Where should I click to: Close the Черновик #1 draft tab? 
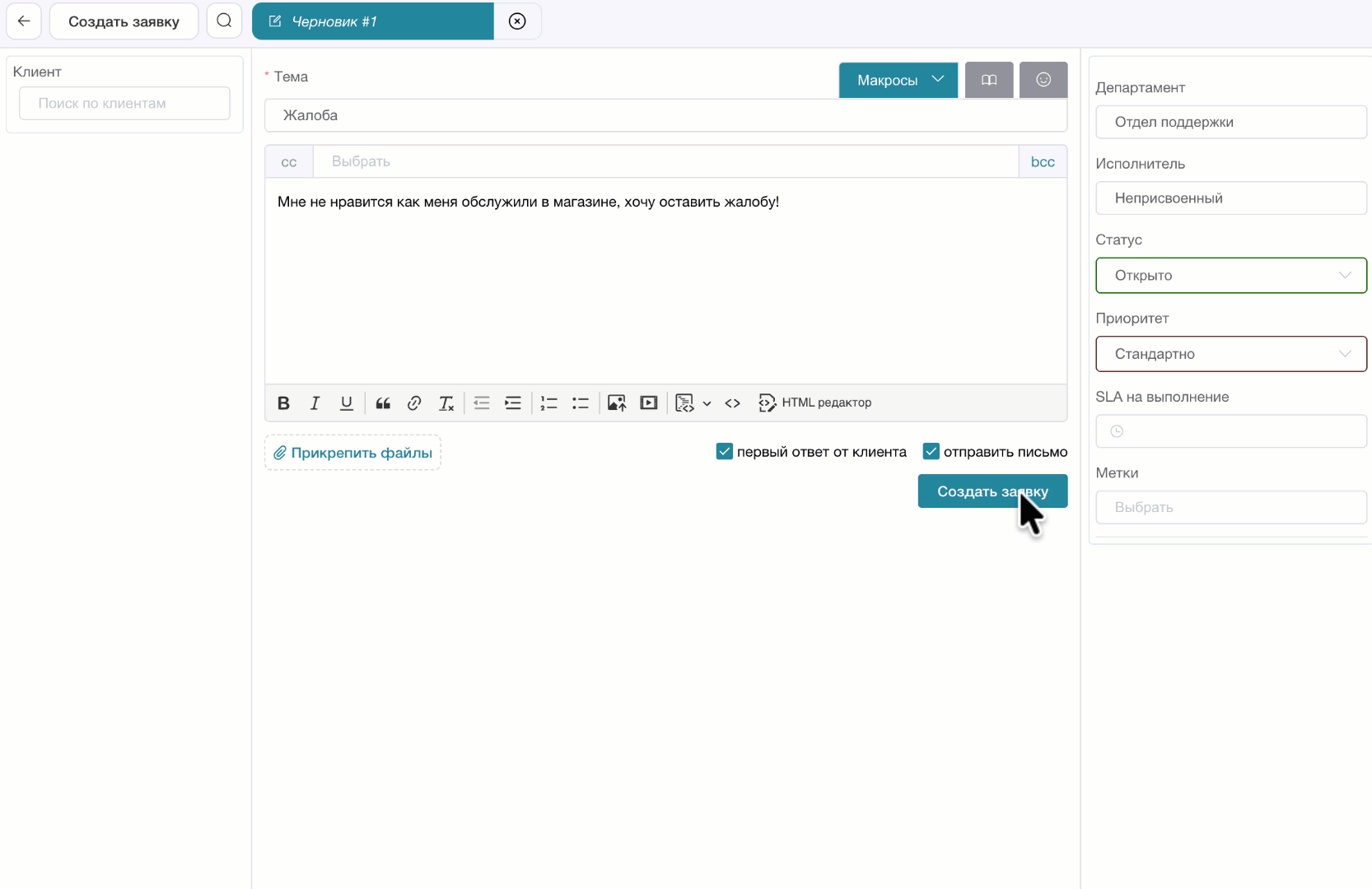[x=517, y=21]
